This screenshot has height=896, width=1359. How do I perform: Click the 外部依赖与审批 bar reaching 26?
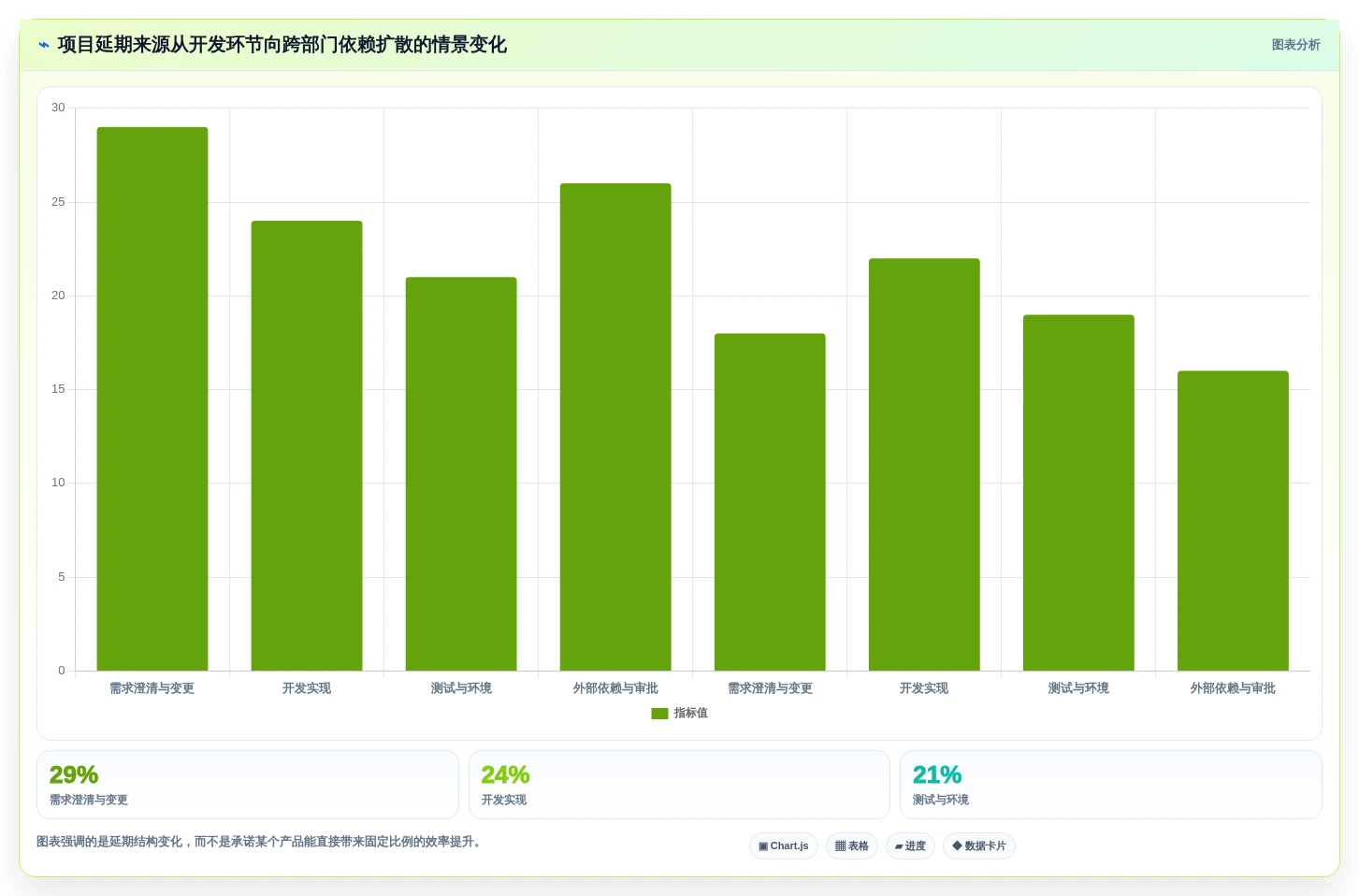point(615,426)
